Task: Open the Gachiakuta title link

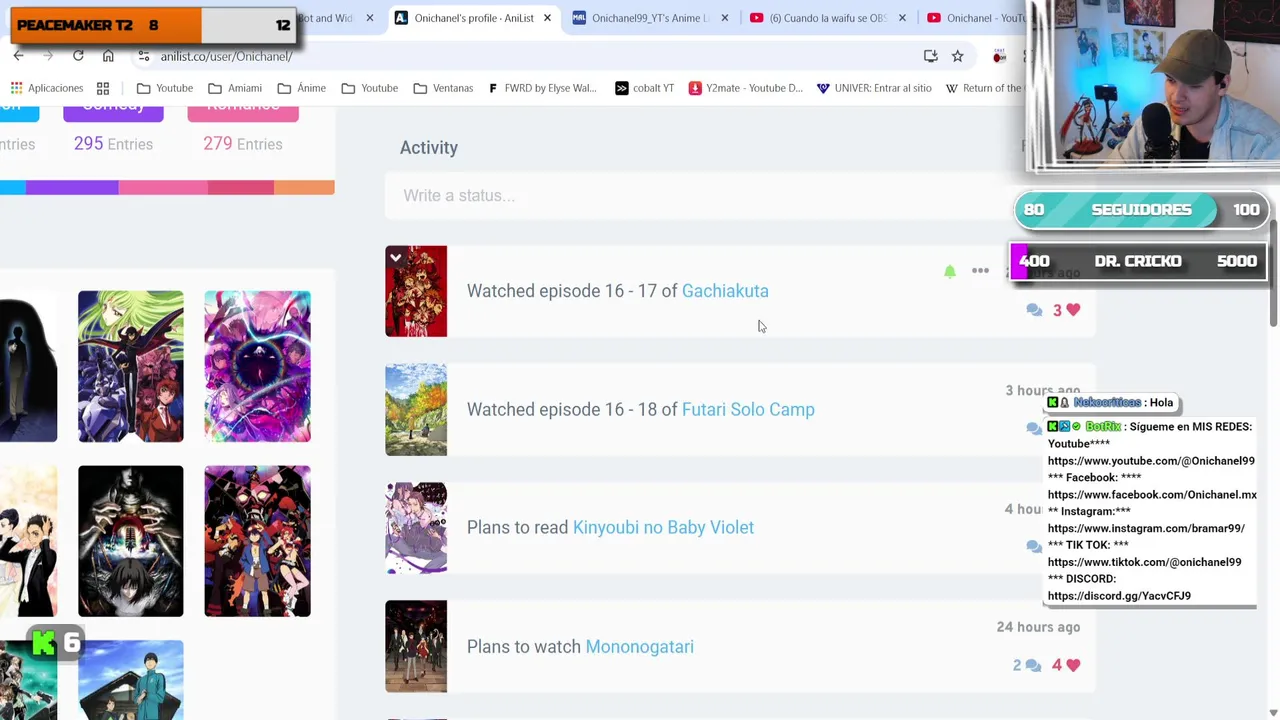Action: coord(725,291)
